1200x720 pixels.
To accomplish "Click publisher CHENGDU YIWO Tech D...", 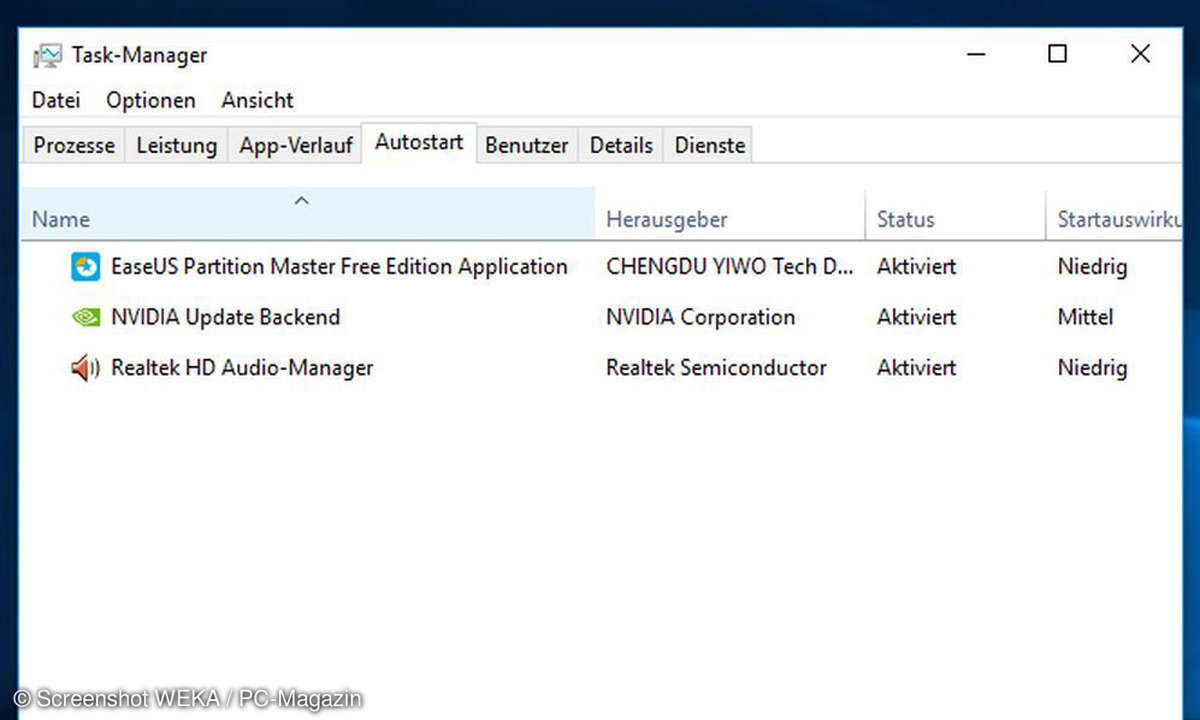I will [730, 267].
